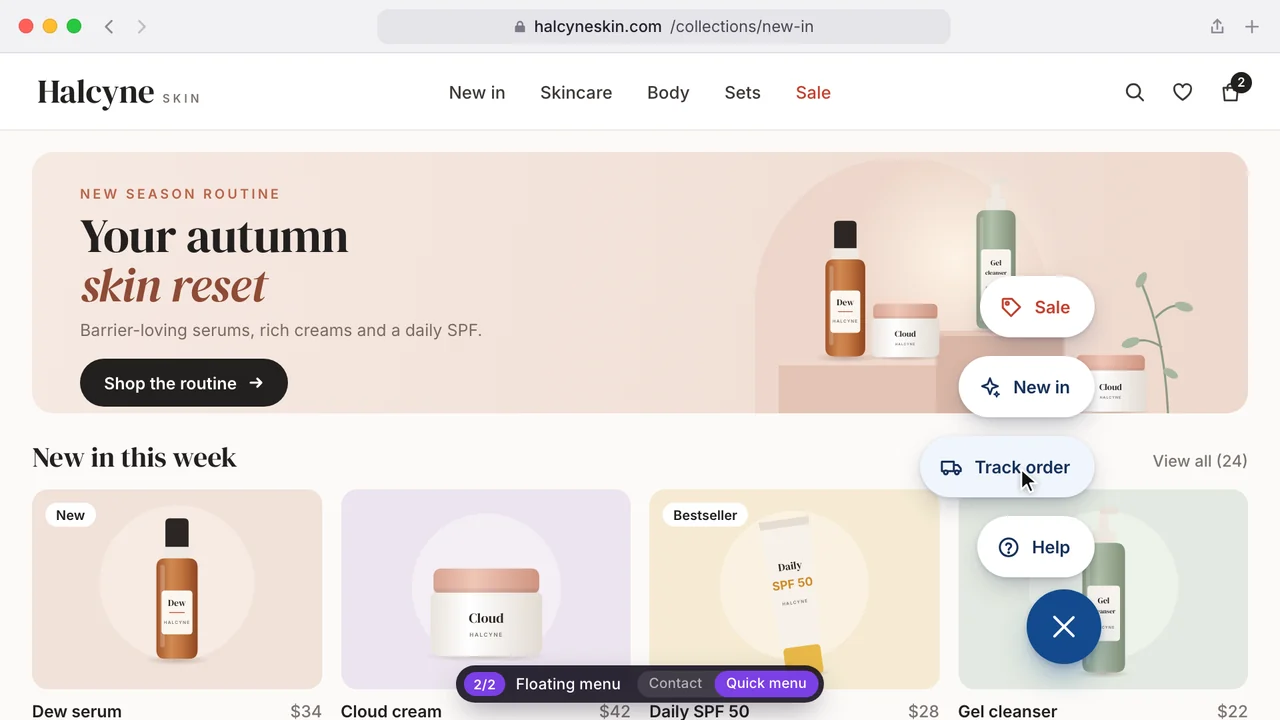Click the Halcyne Skin logo
Screen dimensions: 1280x720
tap(119, 93)
